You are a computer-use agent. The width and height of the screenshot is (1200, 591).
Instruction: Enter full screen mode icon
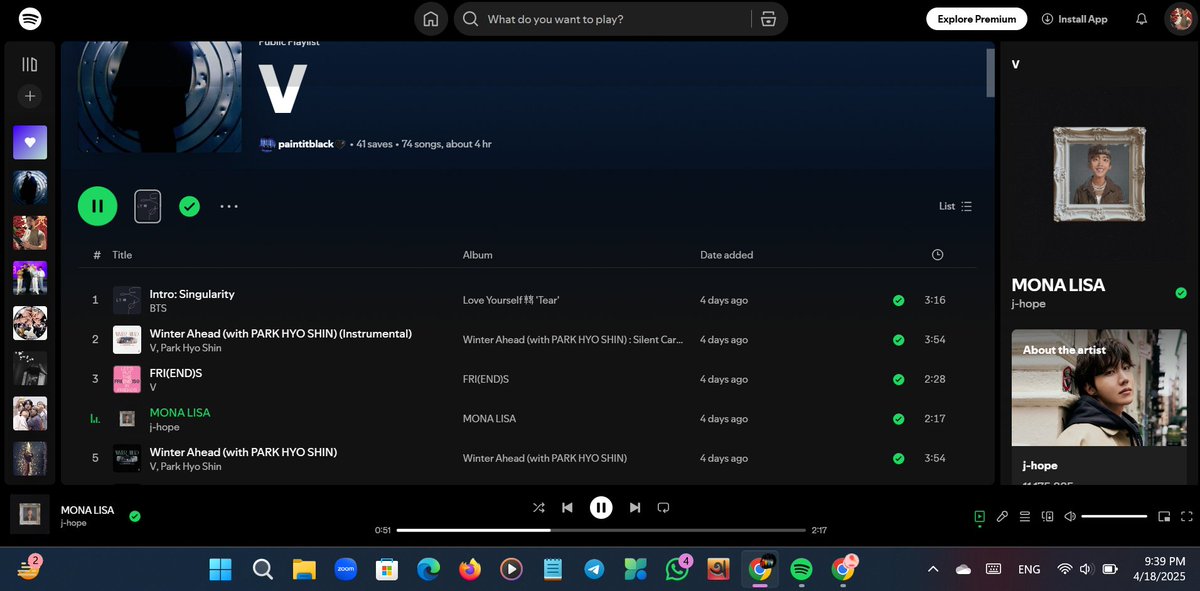[x=1187, y=516]
